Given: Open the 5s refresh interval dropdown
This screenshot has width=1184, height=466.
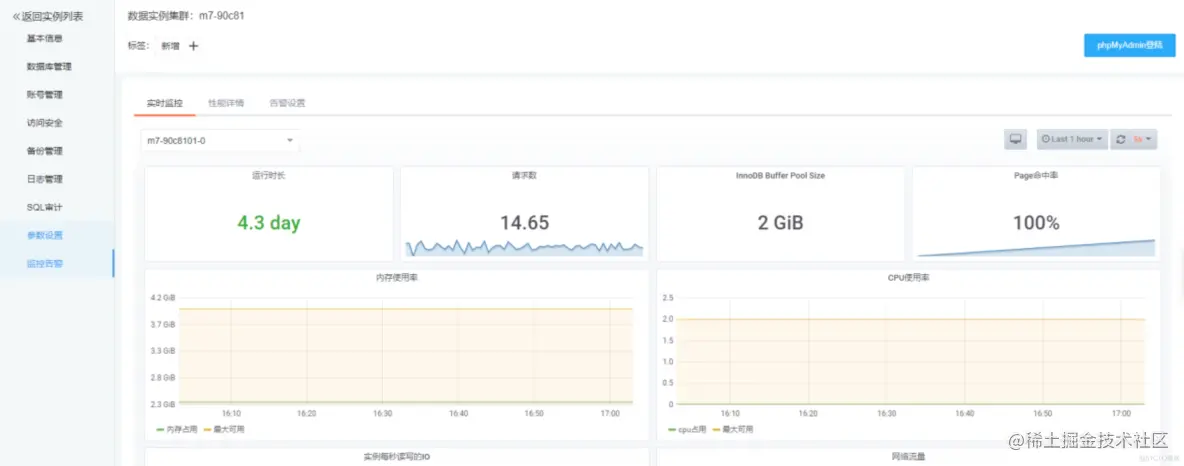Looking at the screenshot, I should [x=1143, y=140].
